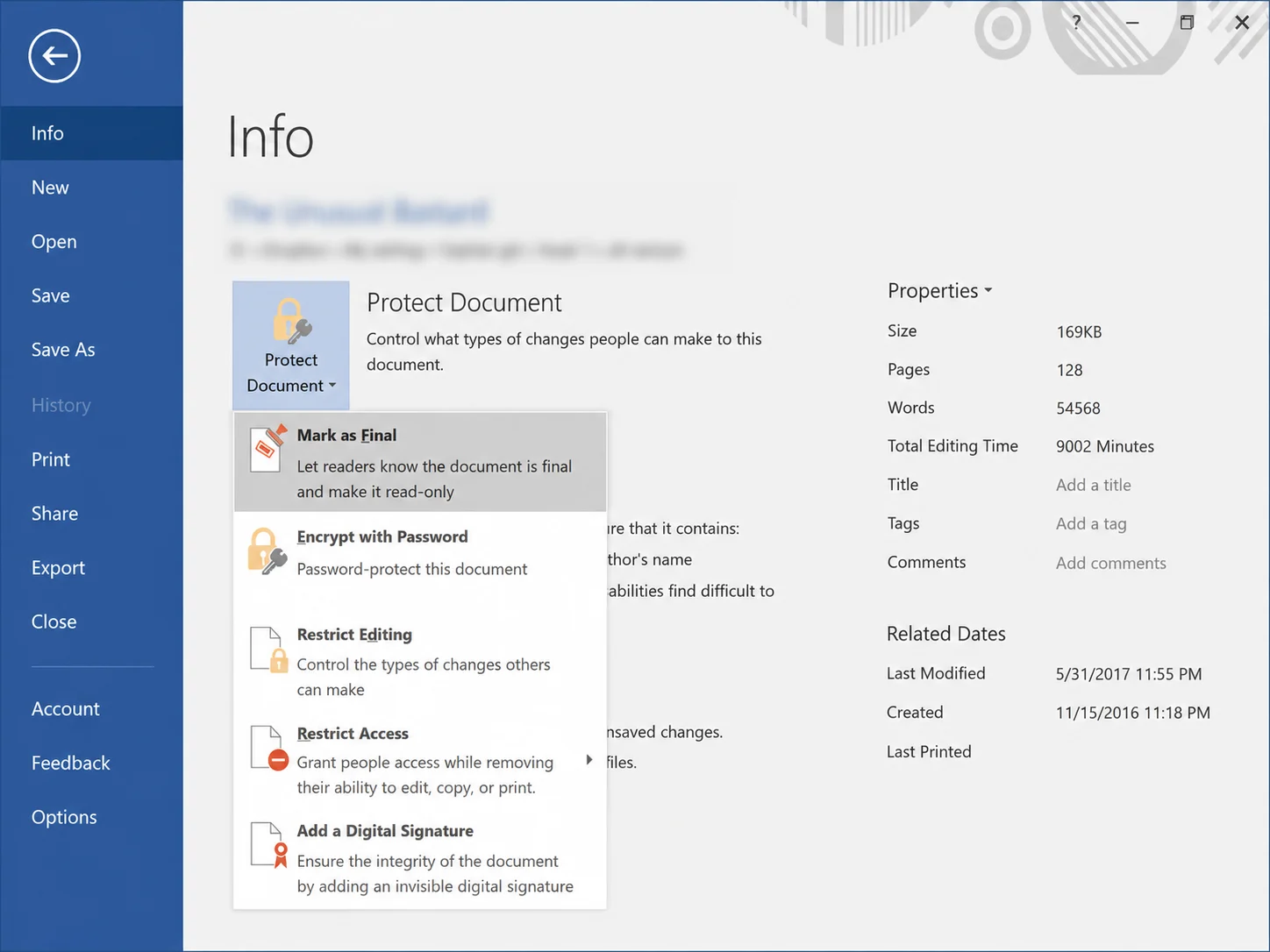Click the Restrict Editing page-lock icon
Viewport: 1270px width, 952px height.
coord(268,650)
